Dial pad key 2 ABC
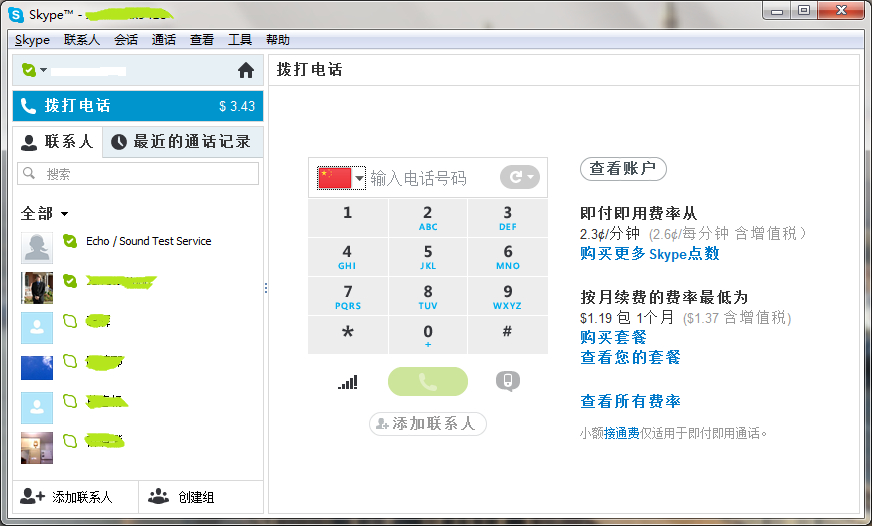872x526 pixels. (428, 218)
